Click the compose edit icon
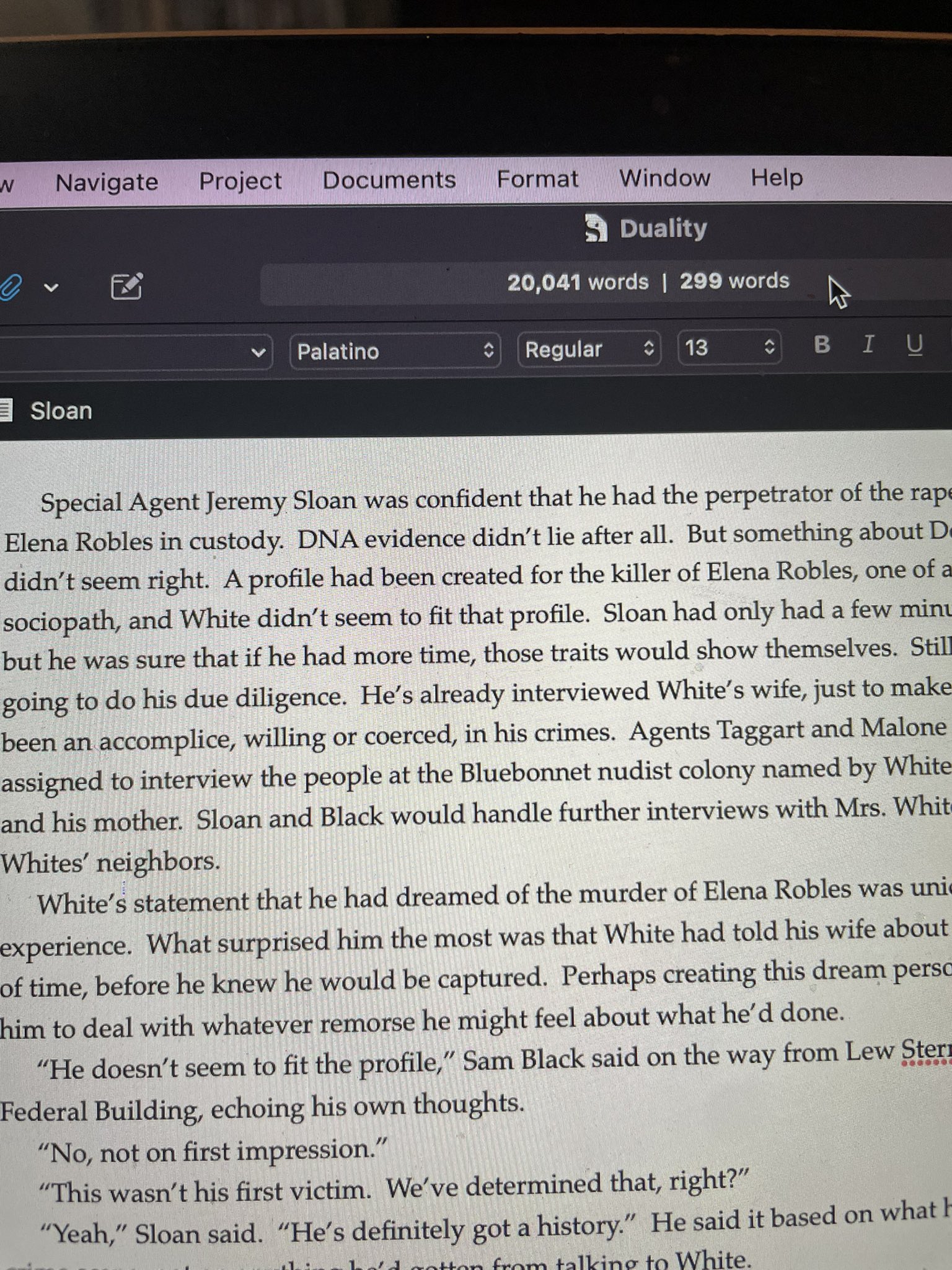 126,286
